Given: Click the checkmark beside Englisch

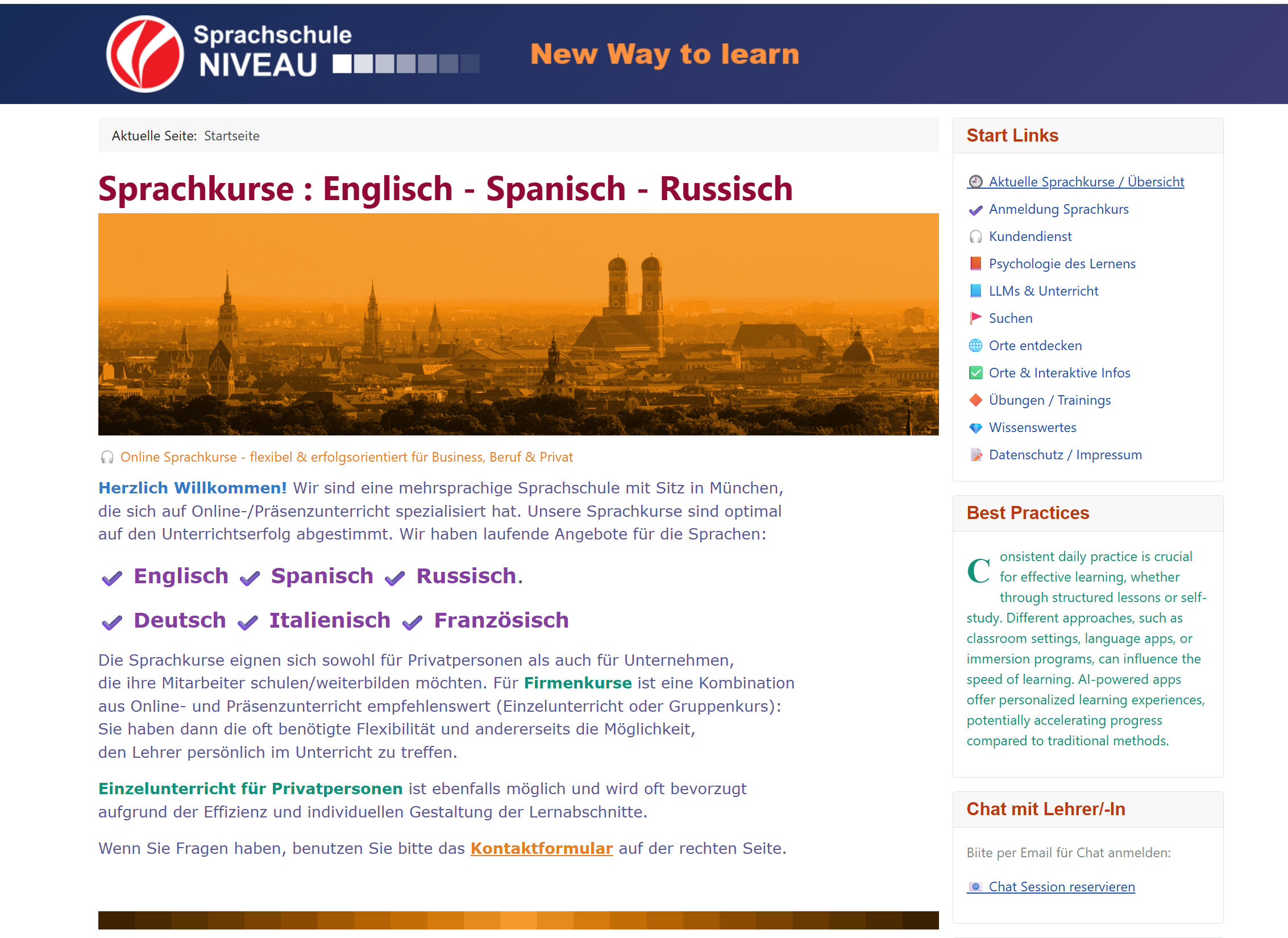Looking at the screenshot, I should click(111, 579).
